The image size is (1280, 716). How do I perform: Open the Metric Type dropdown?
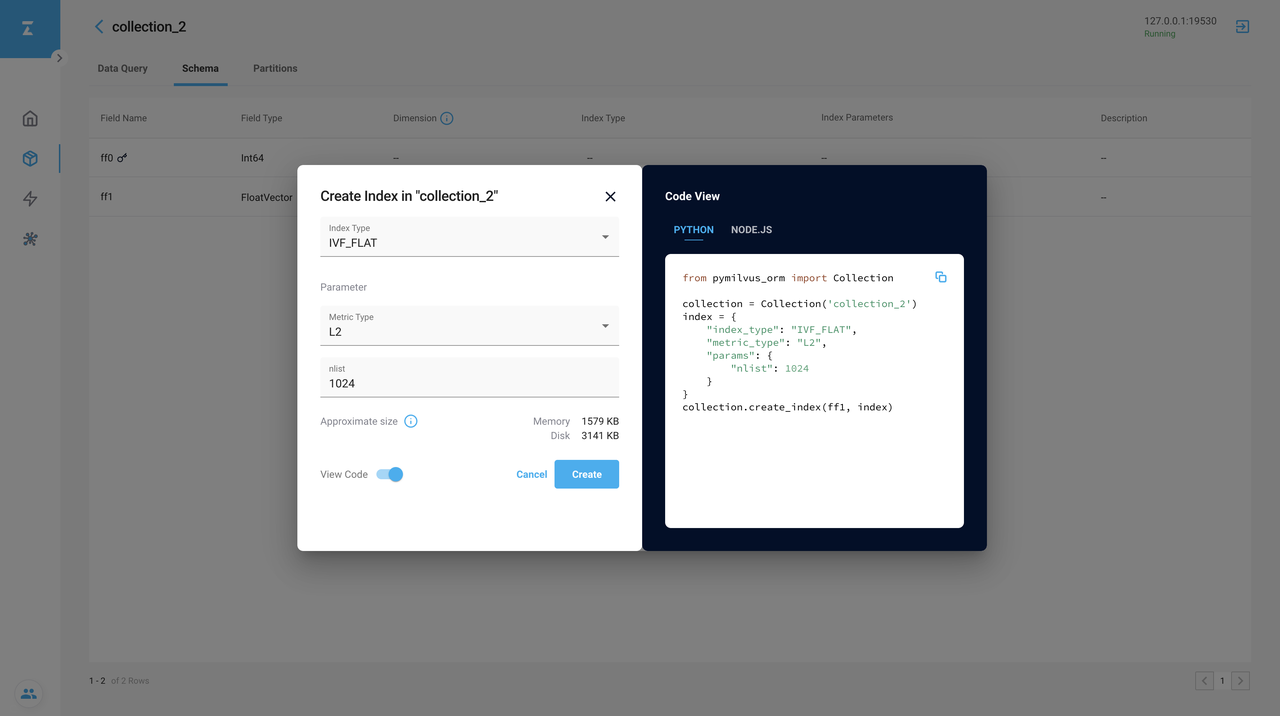click(469, 326)
